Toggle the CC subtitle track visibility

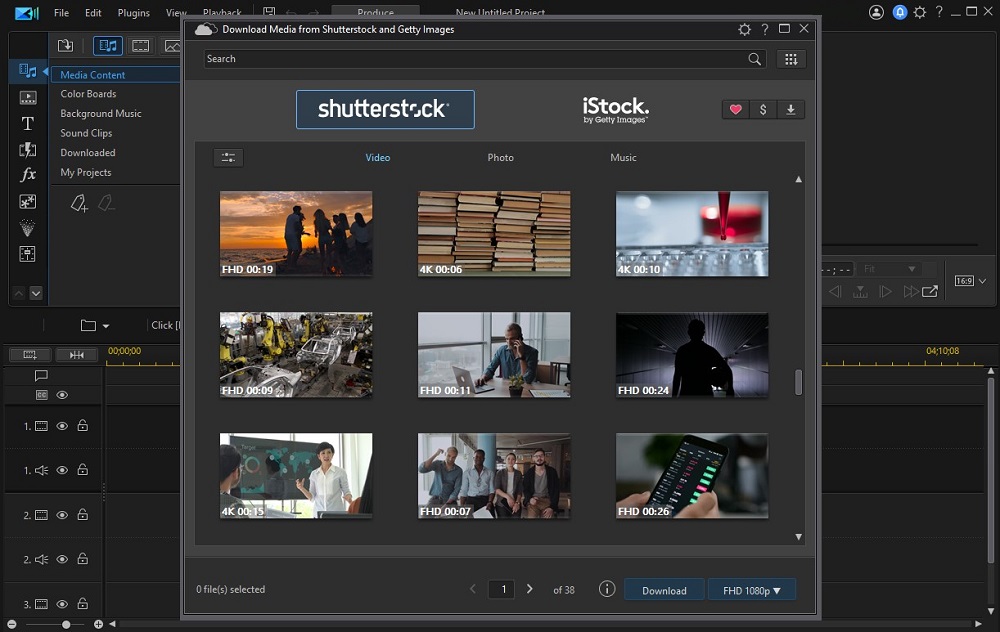pyautogui.click(x=62, y=394)
